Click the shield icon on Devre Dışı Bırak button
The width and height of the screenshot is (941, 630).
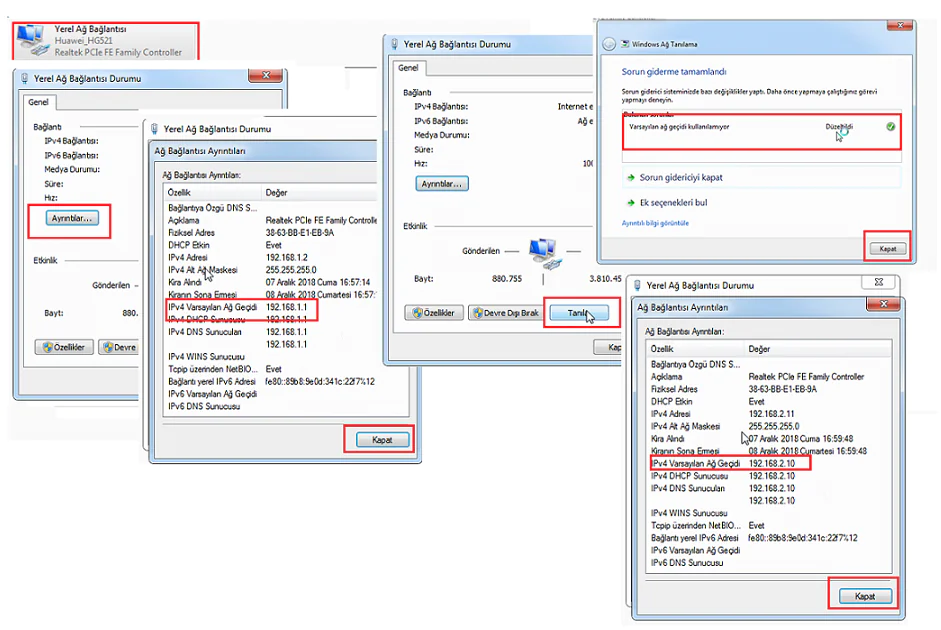pos(478,311)
